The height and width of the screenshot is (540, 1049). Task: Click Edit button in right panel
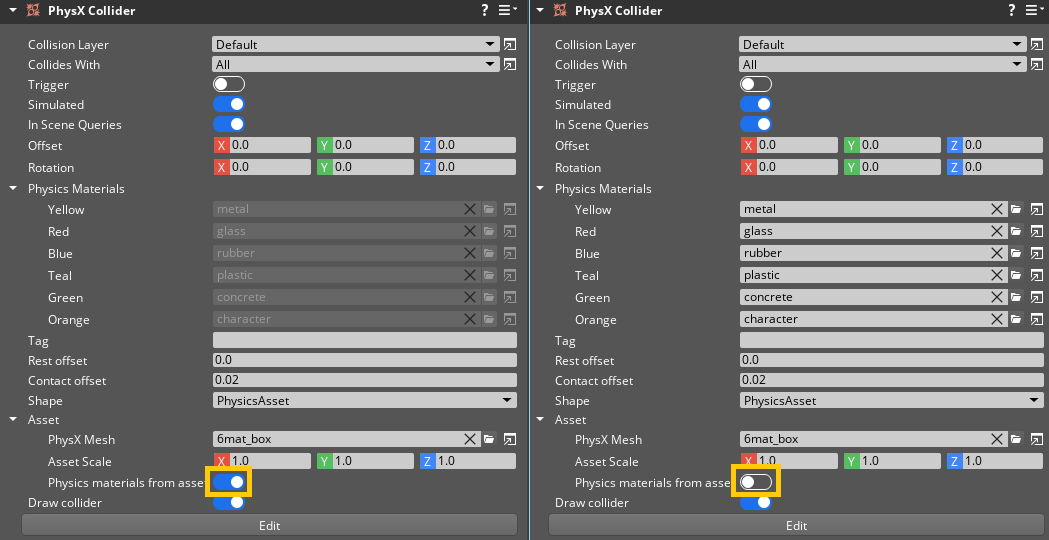tap(796, 525)
